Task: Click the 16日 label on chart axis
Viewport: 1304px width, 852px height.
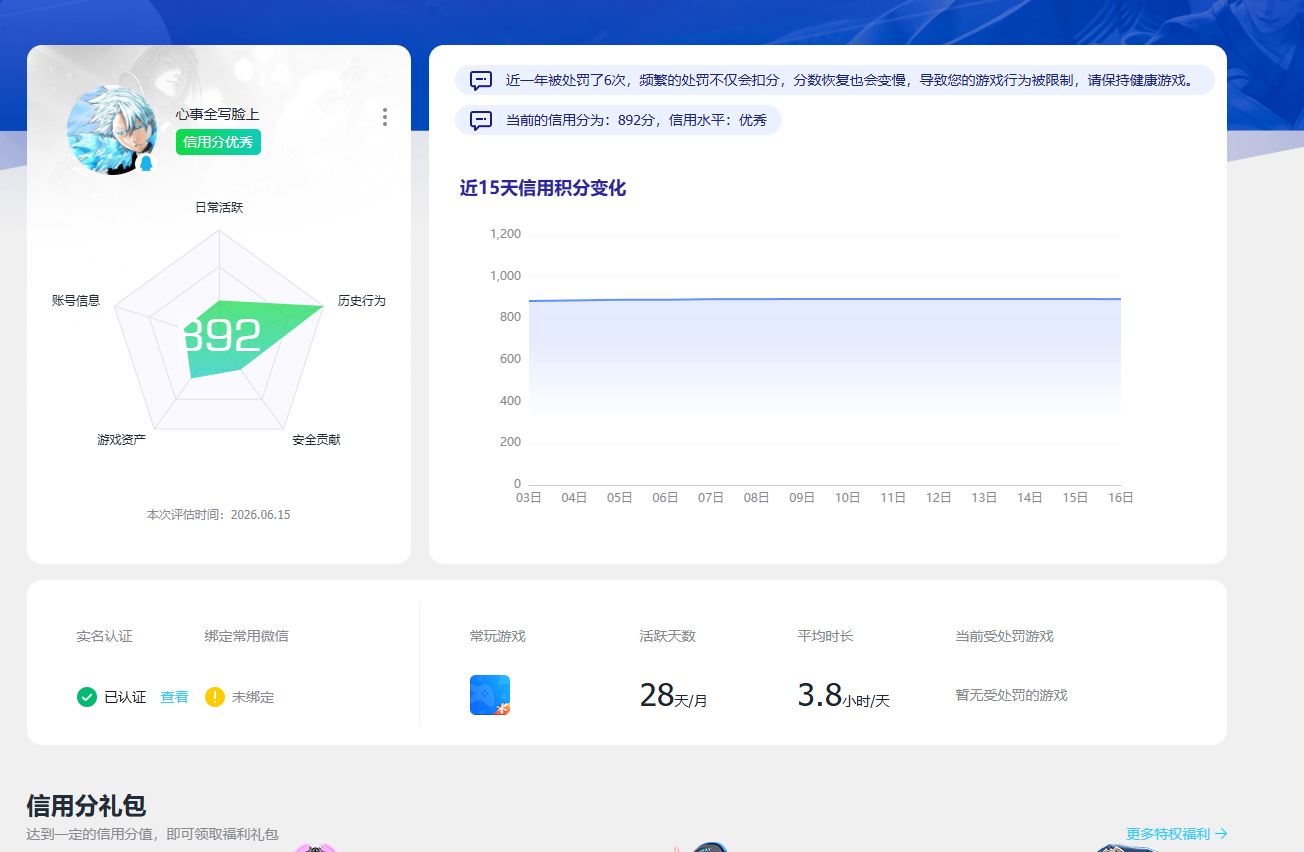Action: tap(1121, 497)
